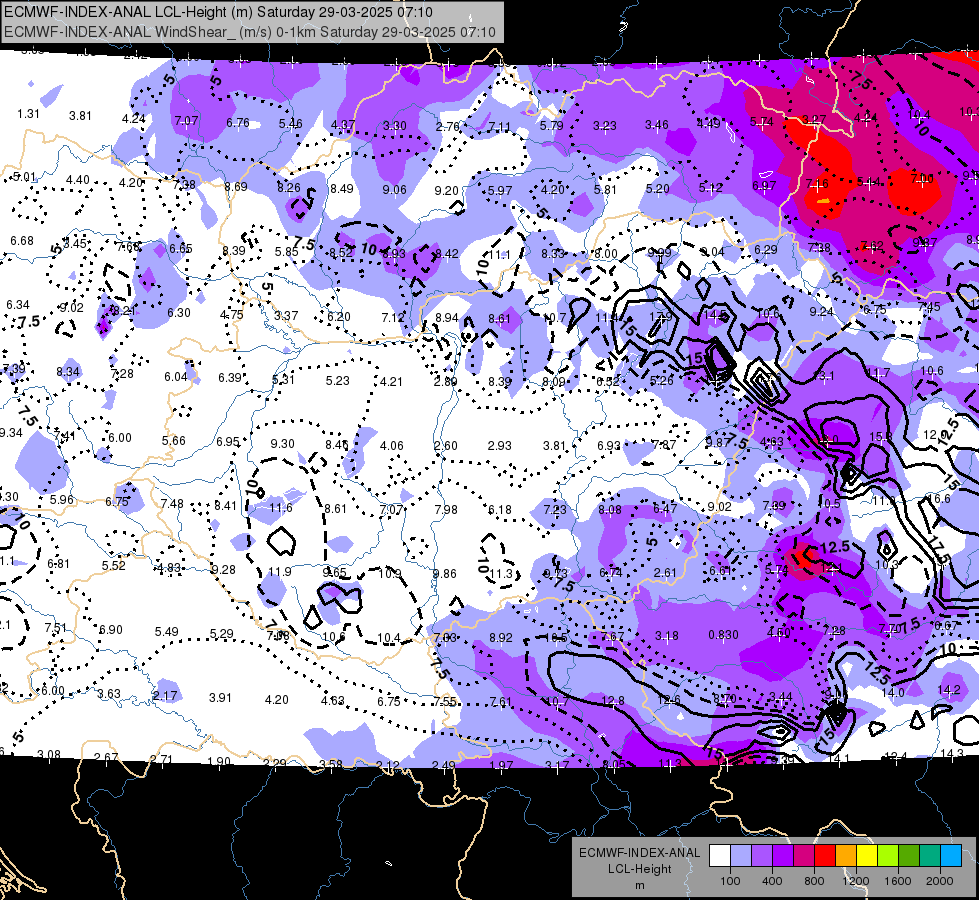The image size is (979, 900).
Task: Click wind shear value 5.23
Action: (x=338, y=380)
